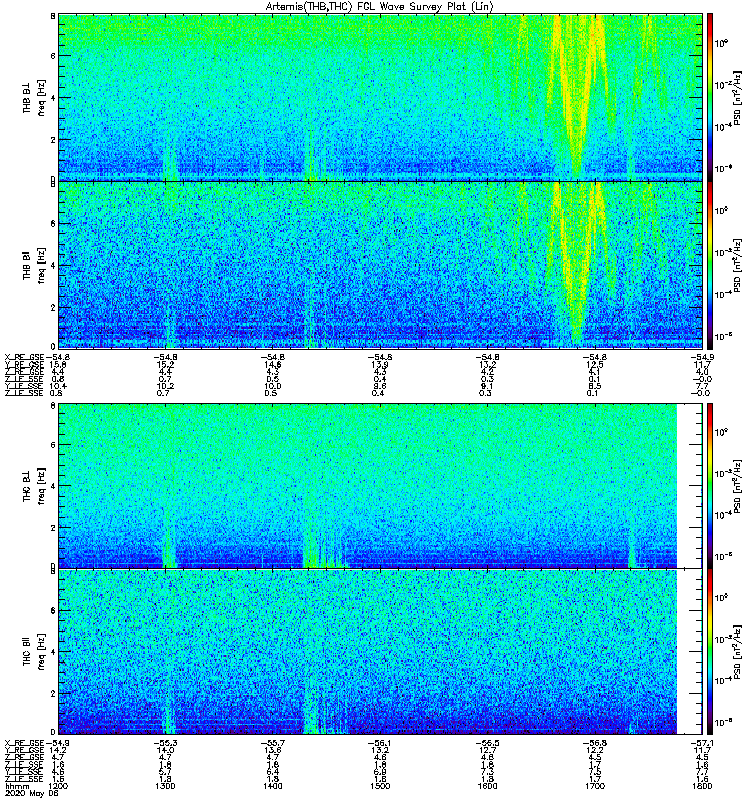This screenshot has width=750, height=800.
Task: Click the '12.7' Y position value under THC
Action: coord(487,750)
